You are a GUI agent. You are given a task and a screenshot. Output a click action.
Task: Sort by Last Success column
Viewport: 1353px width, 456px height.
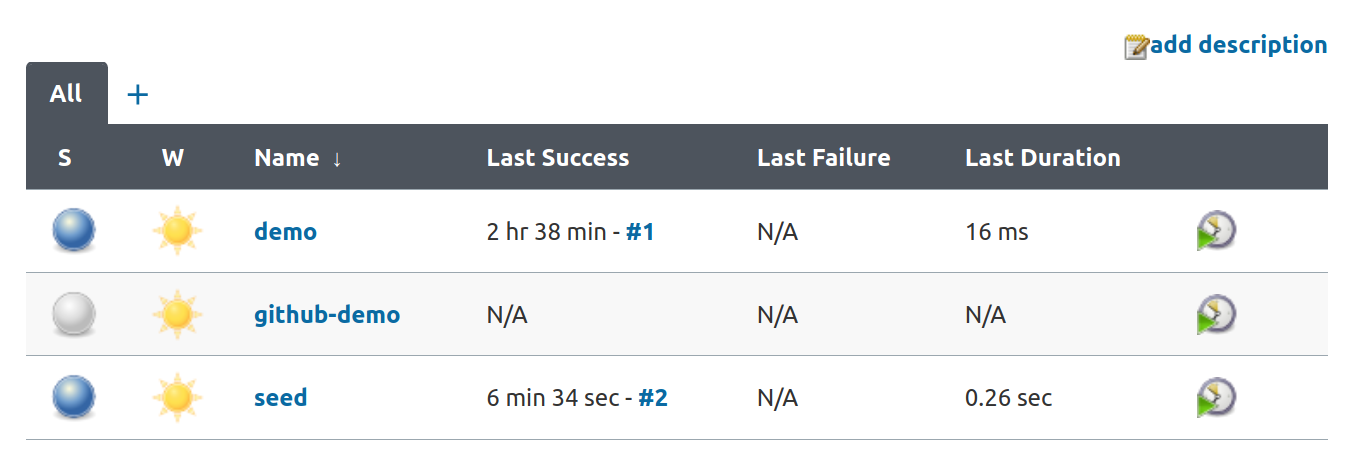tap(558, 158)
